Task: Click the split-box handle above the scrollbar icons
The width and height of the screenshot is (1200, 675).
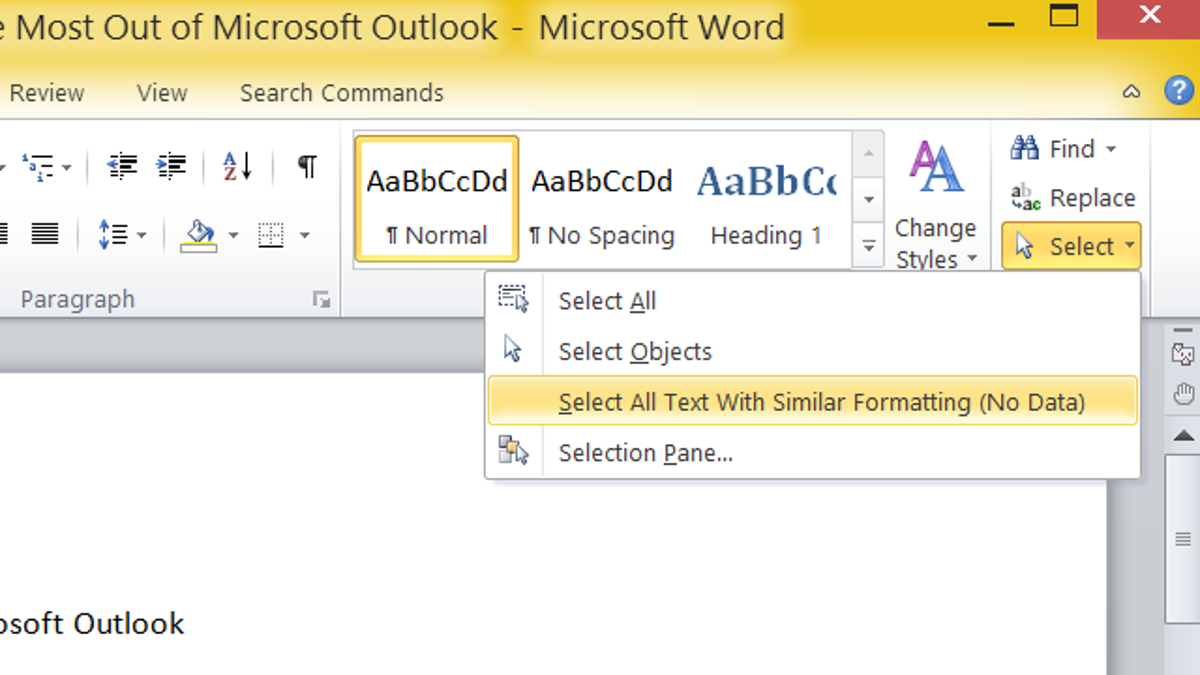Action: pos(1185,330)
